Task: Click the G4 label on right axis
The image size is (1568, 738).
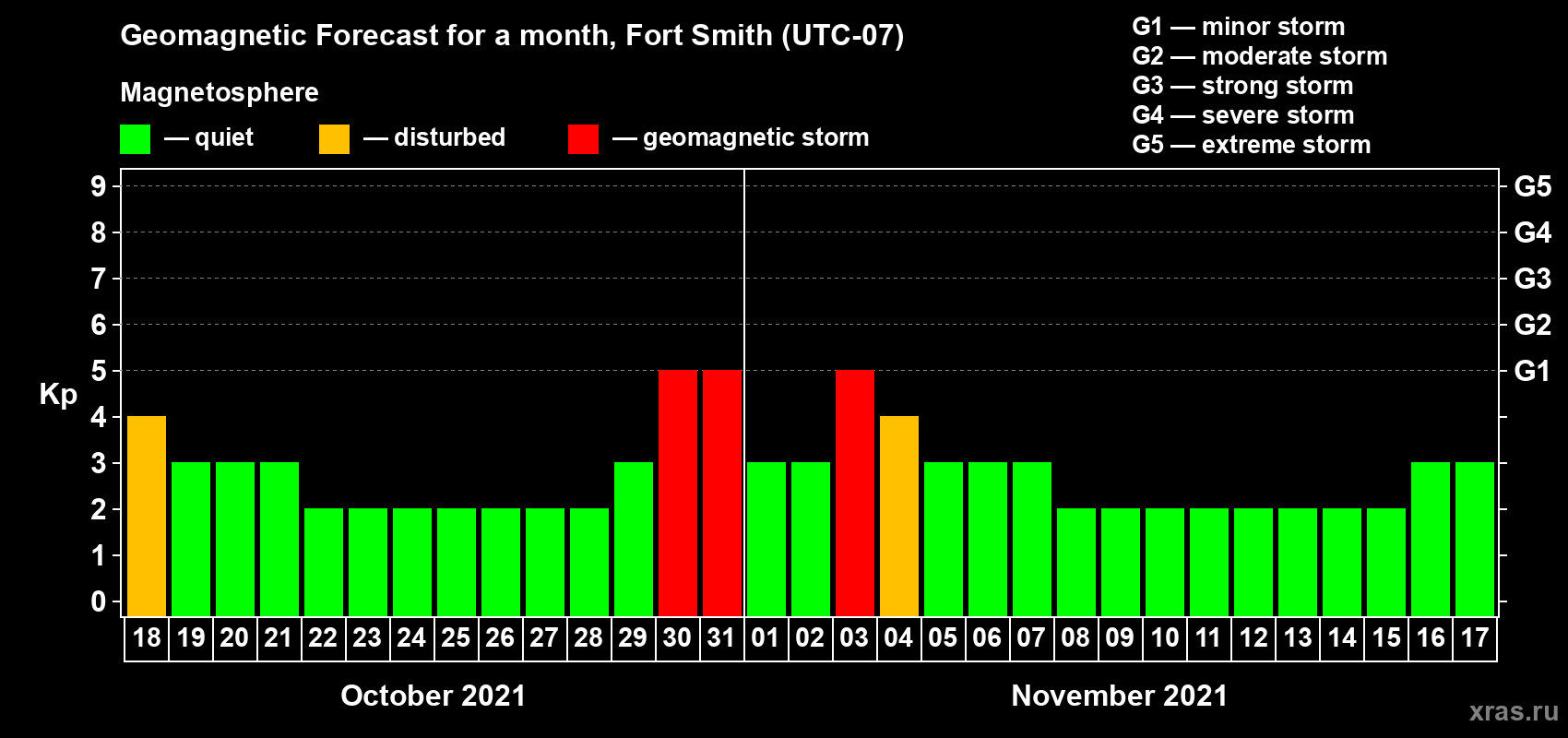Action: pyautogui.click(x=1533, y=232)
